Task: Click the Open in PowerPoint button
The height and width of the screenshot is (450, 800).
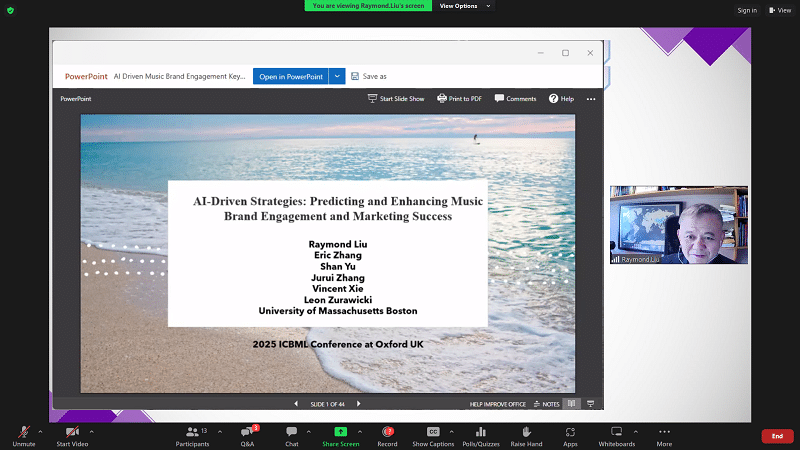Action: [290, 76]
